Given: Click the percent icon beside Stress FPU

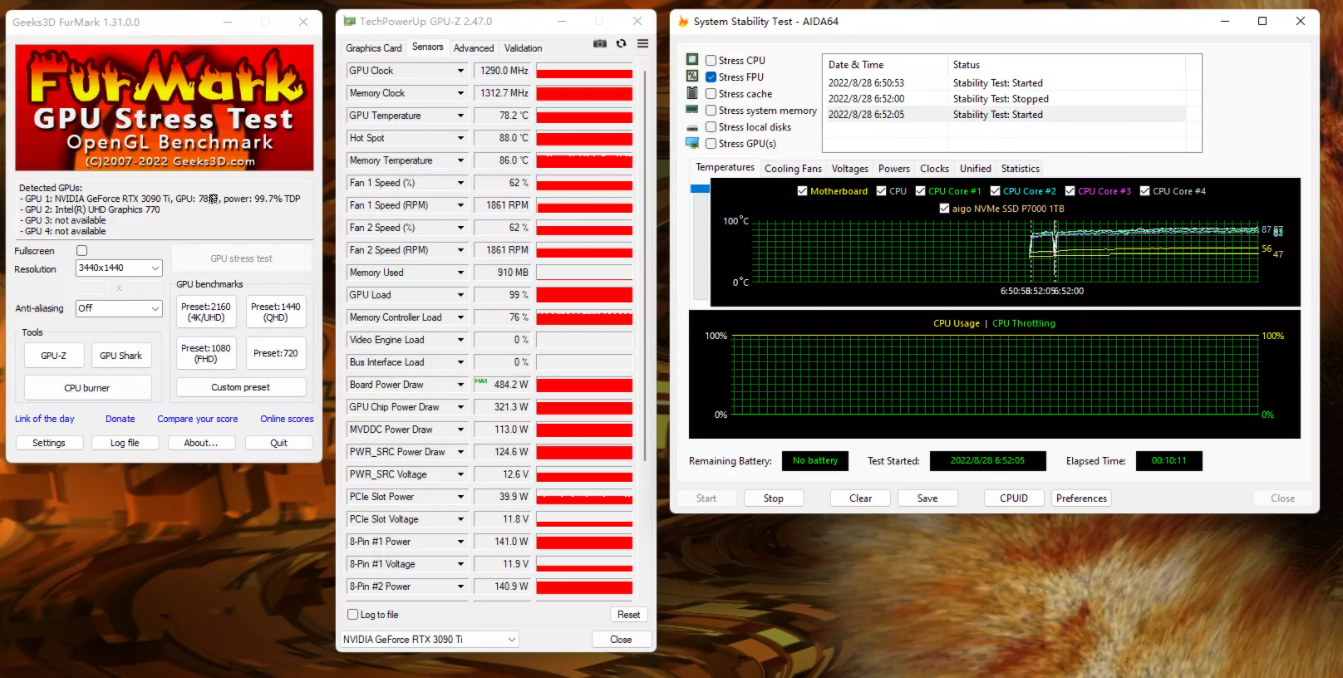Looking at the screenshot, I should click(692, 77).
